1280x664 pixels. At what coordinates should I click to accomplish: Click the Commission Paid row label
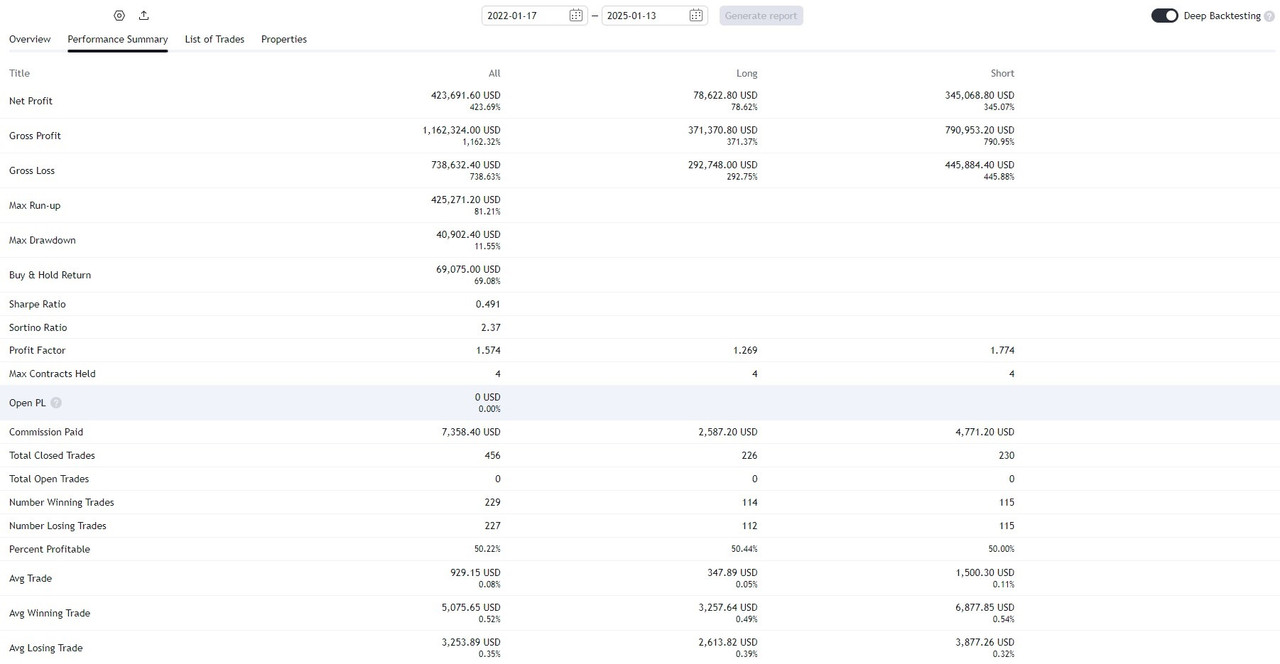click(x=46, y=432)
